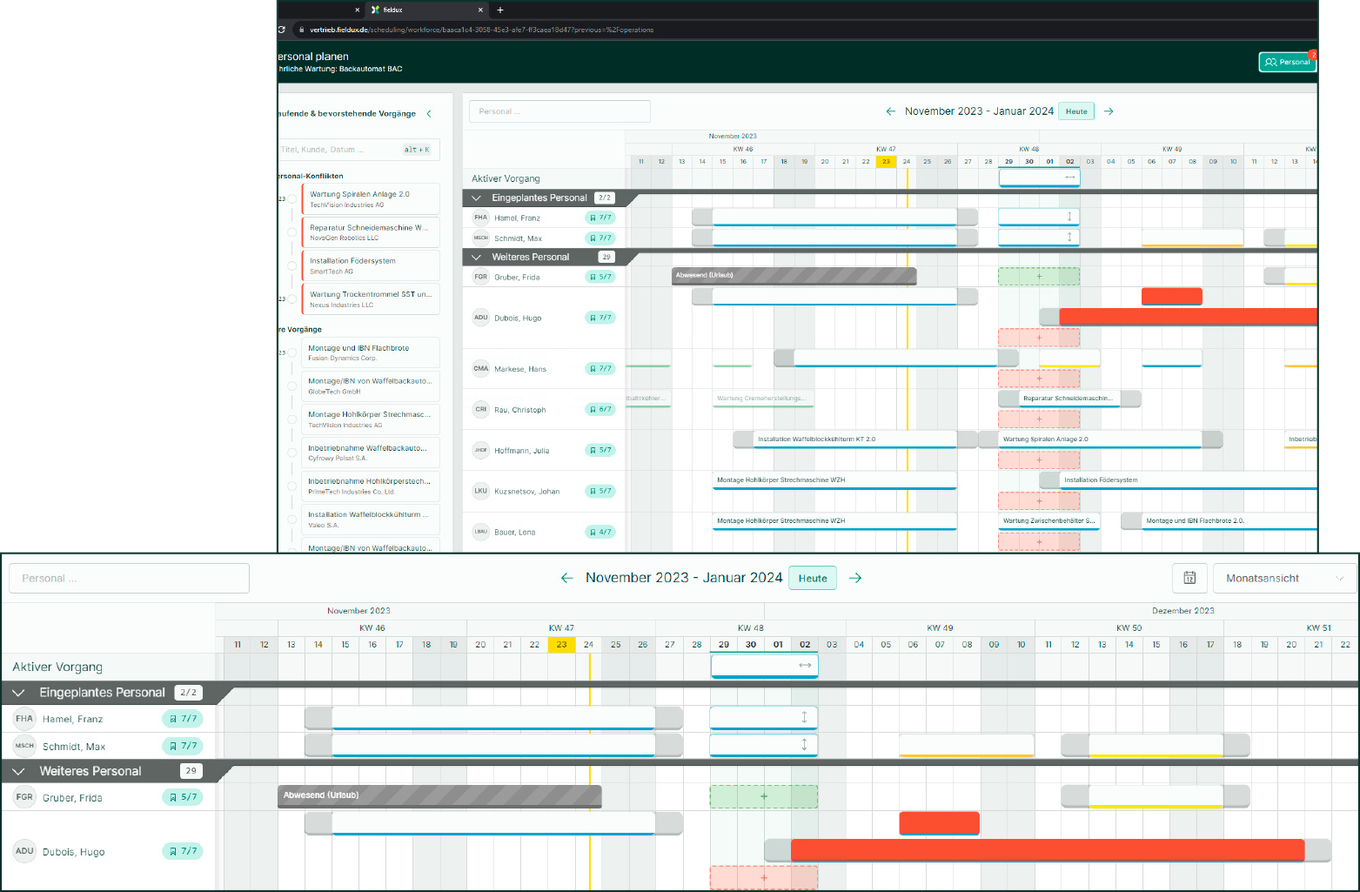Collapse the laufende & bevorstehende Vorgänge sidebar
This screenshot has width=1360, height=892.
coord(429,114)
